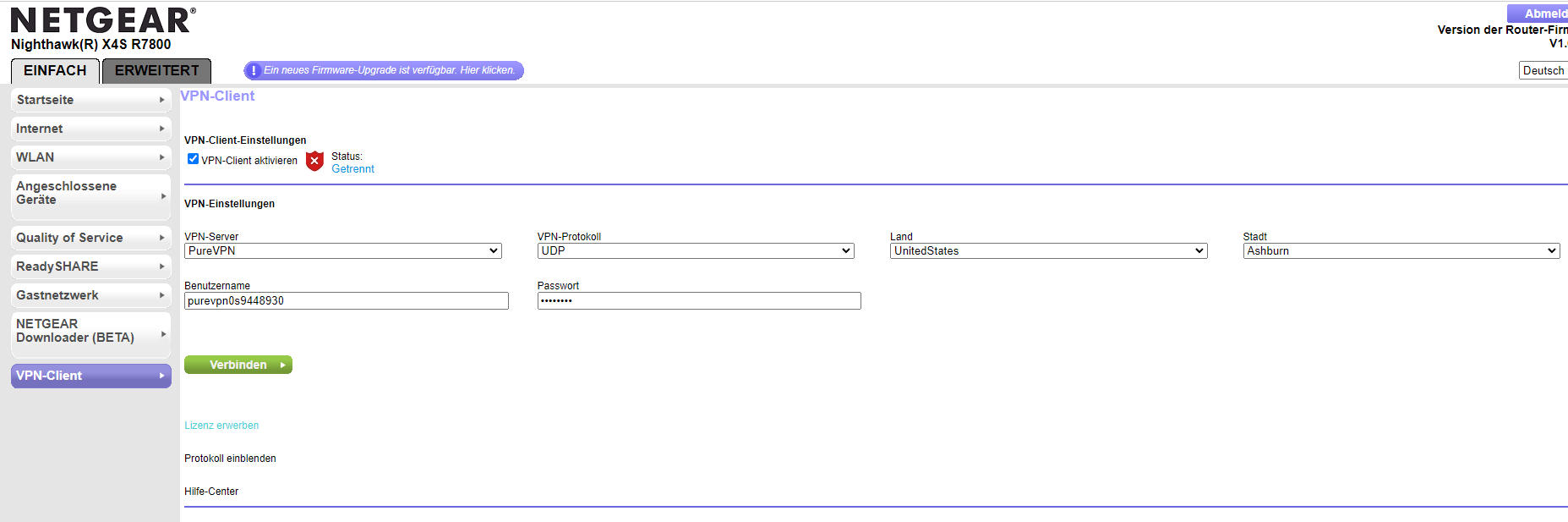Open the Startseite menu item

[91, 100]
